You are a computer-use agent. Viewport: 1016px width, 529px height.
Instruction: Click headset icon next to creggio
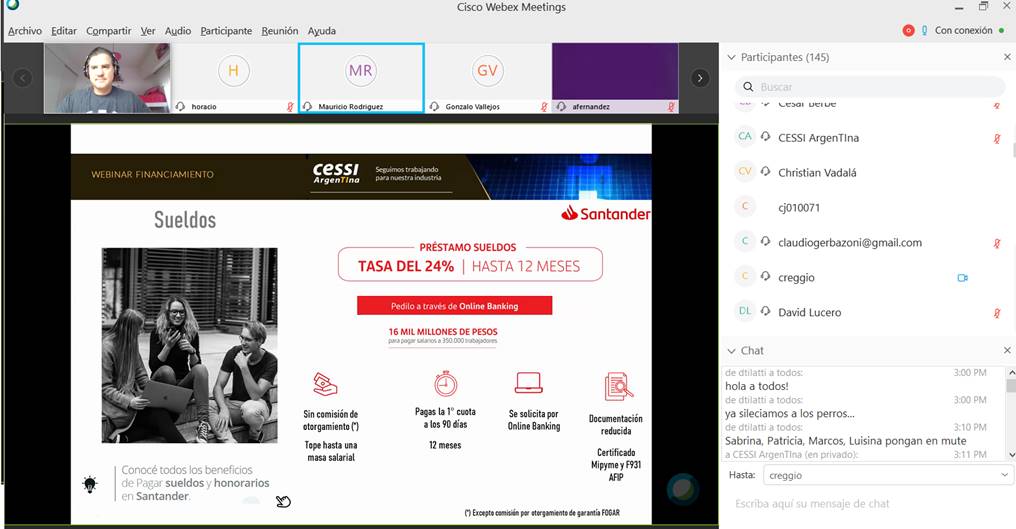coord(766,276)
